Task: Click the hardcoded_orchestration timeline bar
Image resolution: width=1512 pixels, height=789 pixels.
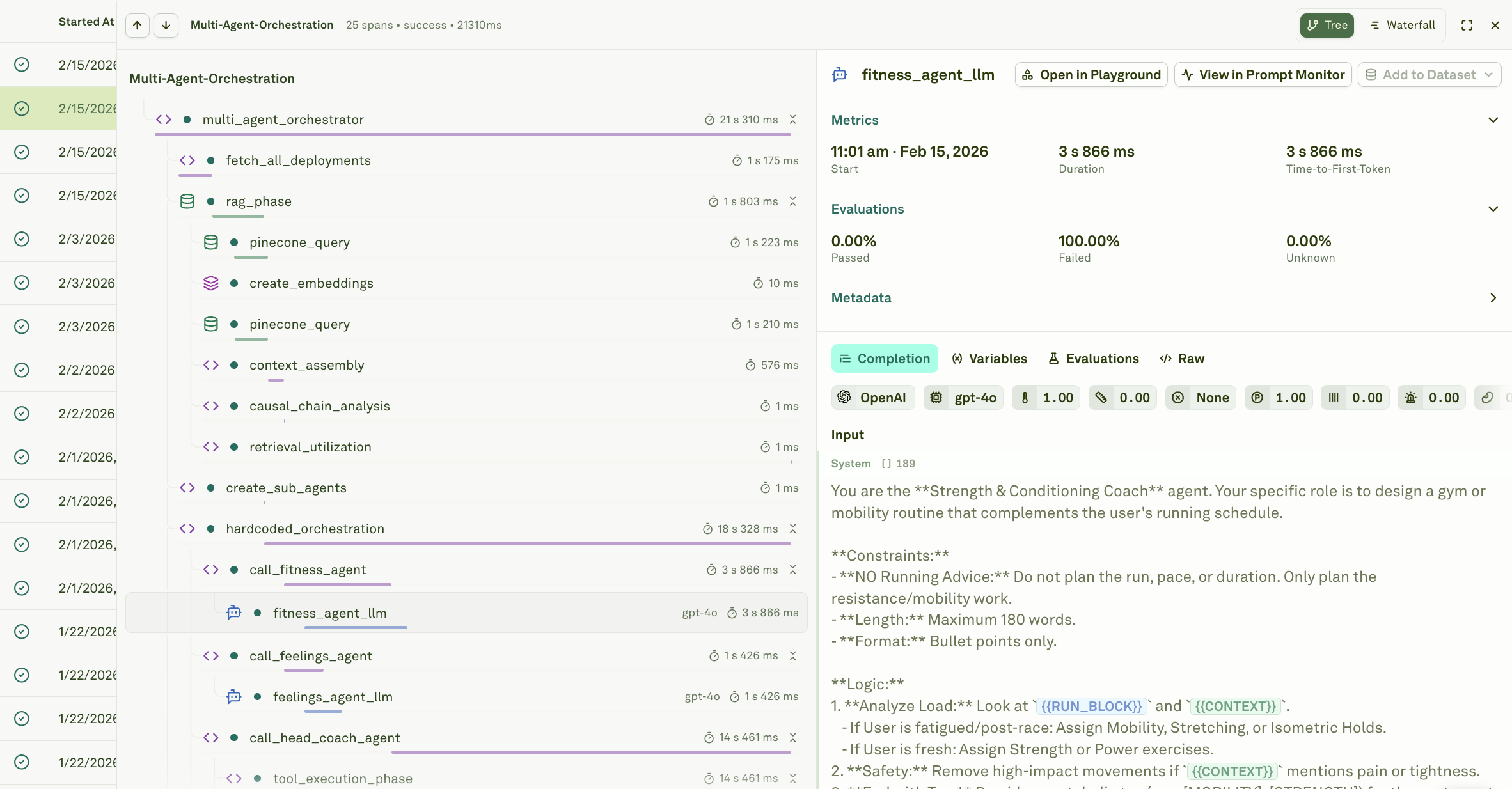Action: (x=528, y=543)
